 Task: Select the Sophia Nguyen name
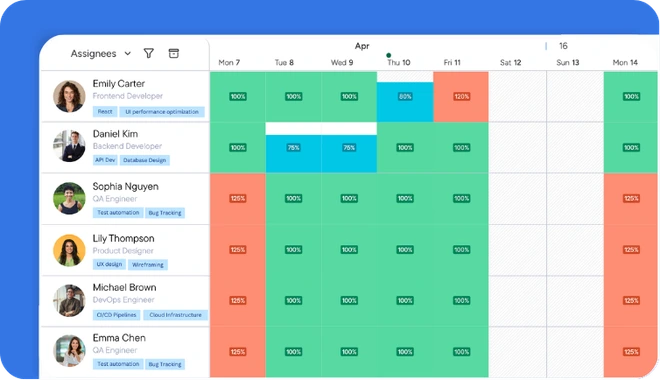coord(125,186)
